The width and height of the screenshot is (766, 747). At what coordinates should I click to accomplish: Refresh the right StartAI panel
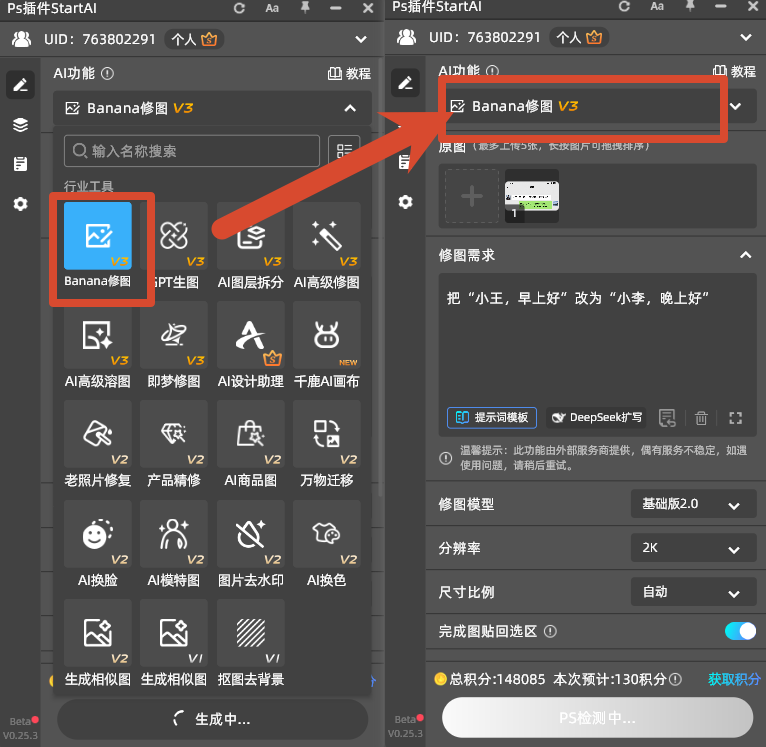tap(624, 6)
